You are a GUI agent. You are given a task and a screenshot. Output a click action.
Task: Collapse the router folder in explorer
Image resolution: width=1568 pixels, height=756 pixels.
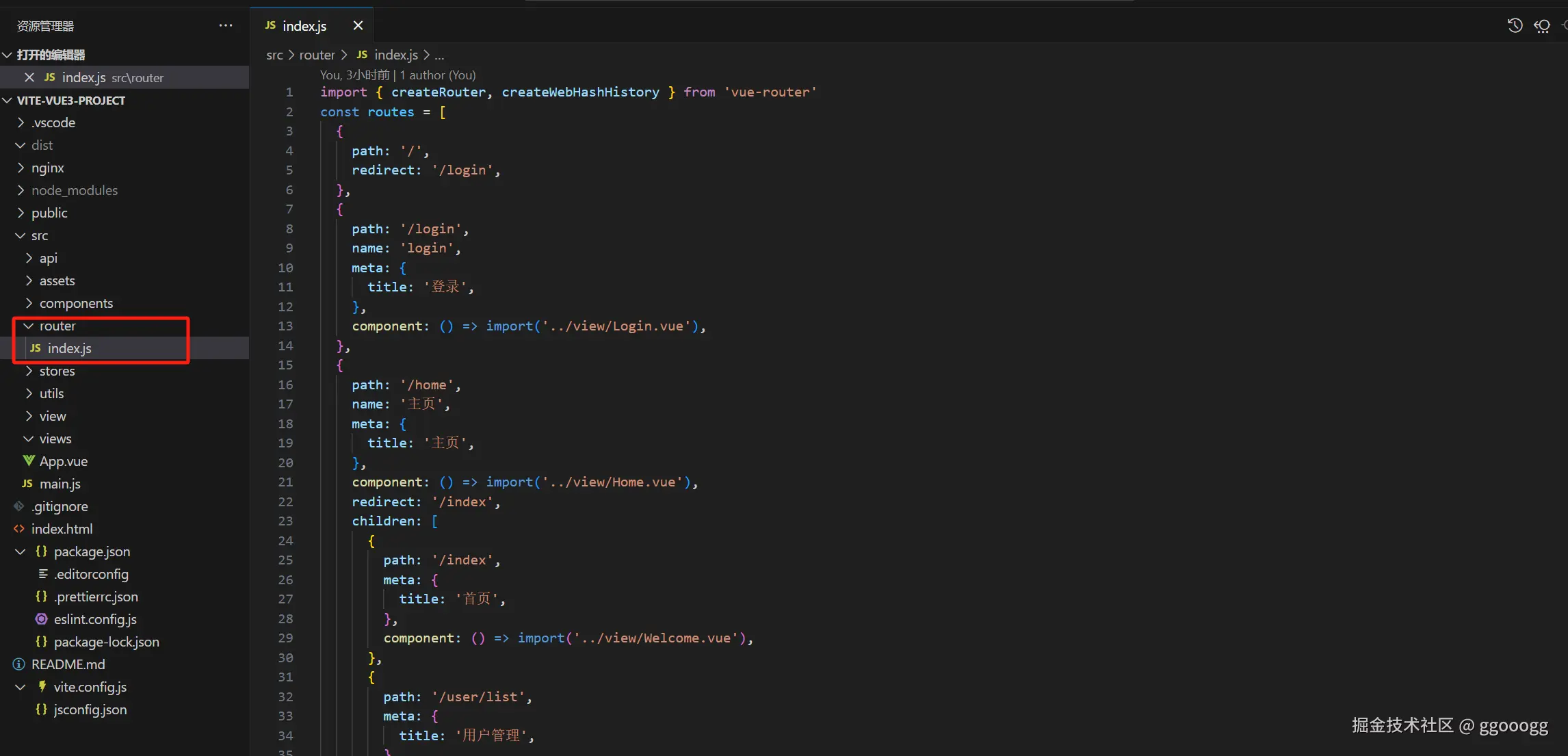coord(29,326)
